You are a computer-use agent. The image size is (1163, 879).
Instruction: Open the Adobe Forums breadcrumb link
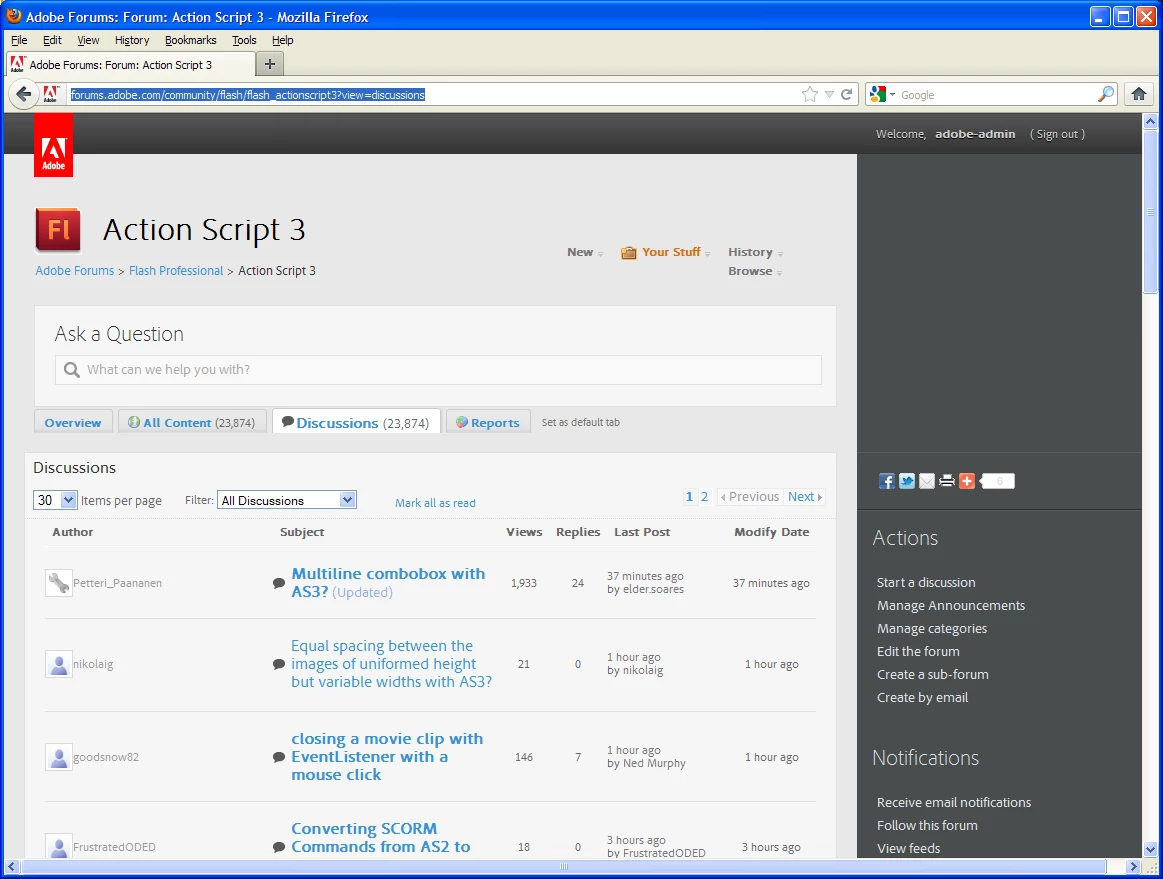tap(75, 271)
